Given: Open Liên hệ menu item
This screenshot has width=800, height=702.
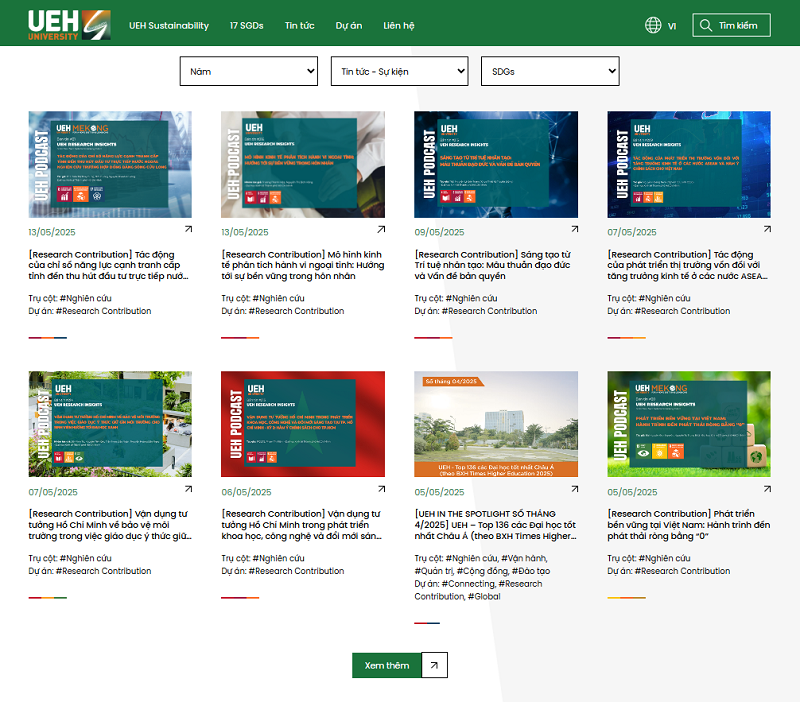Looking at the screenshot, I should coord(399,26).
